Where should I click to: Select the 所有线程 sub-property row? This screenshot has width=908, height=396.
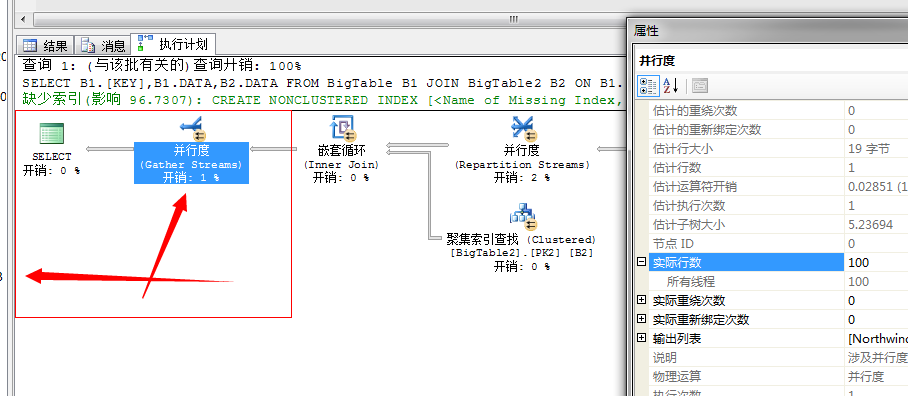778,281
